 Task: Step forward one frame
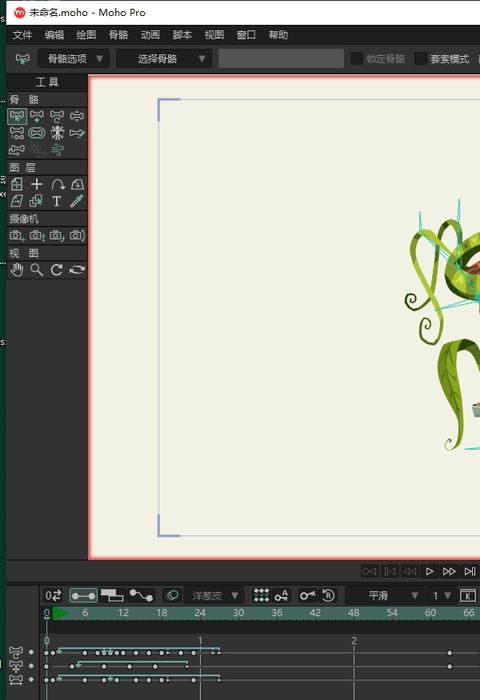pos(449,571)
